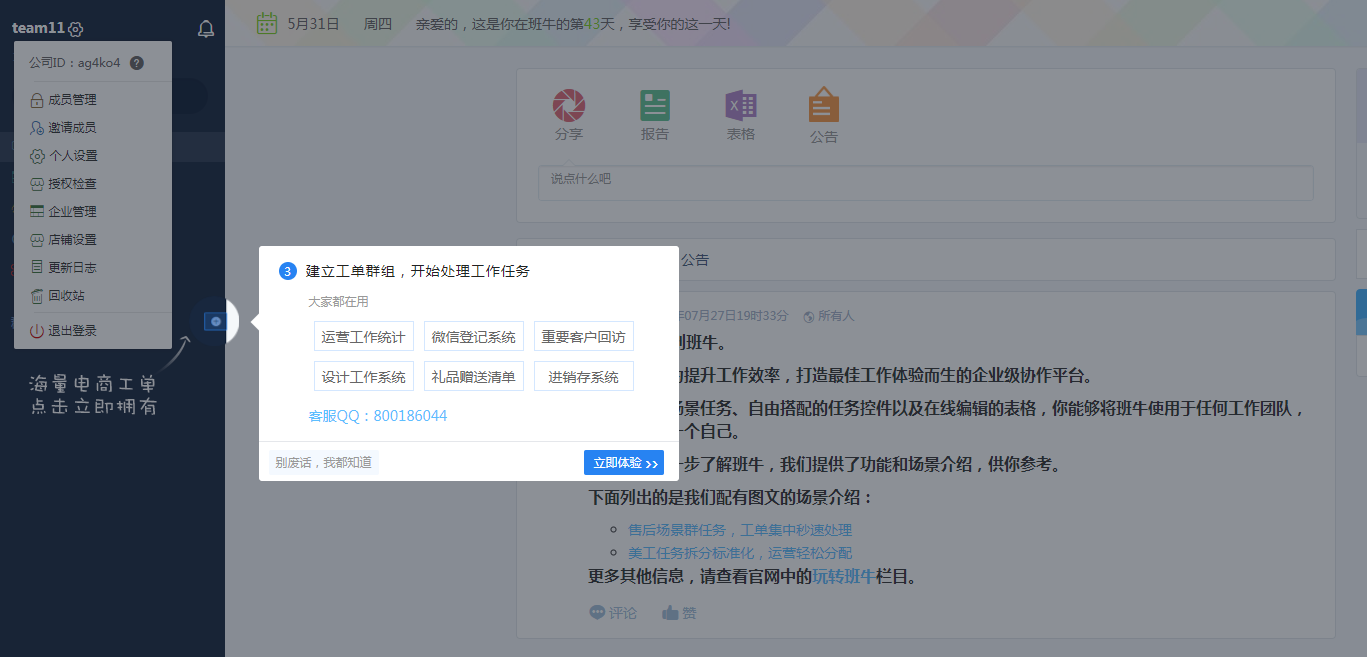The height and width of the screenshot is (657, 1367).
Task: Choose the 进销存系统 template
Action: tap(583, 377)
